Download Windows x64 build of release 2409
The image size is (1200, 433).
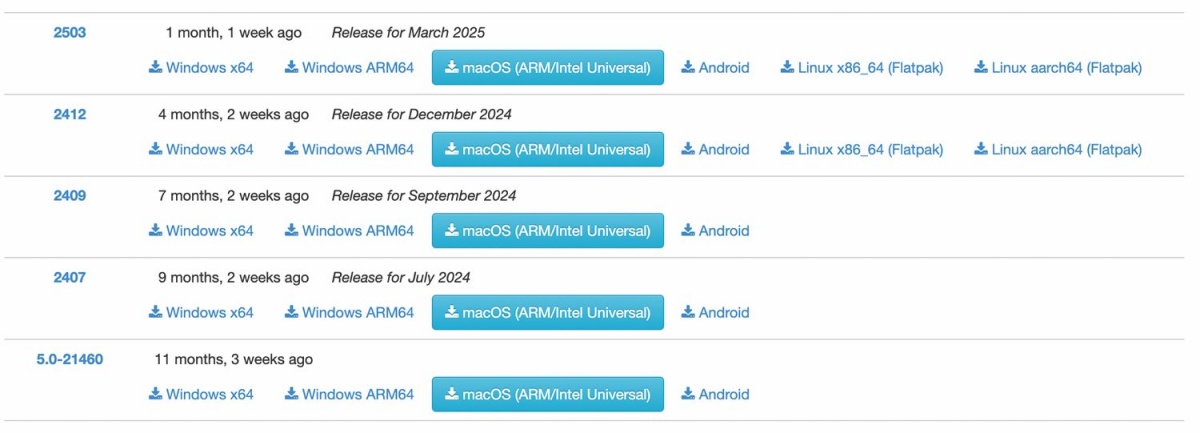(201, 231)
